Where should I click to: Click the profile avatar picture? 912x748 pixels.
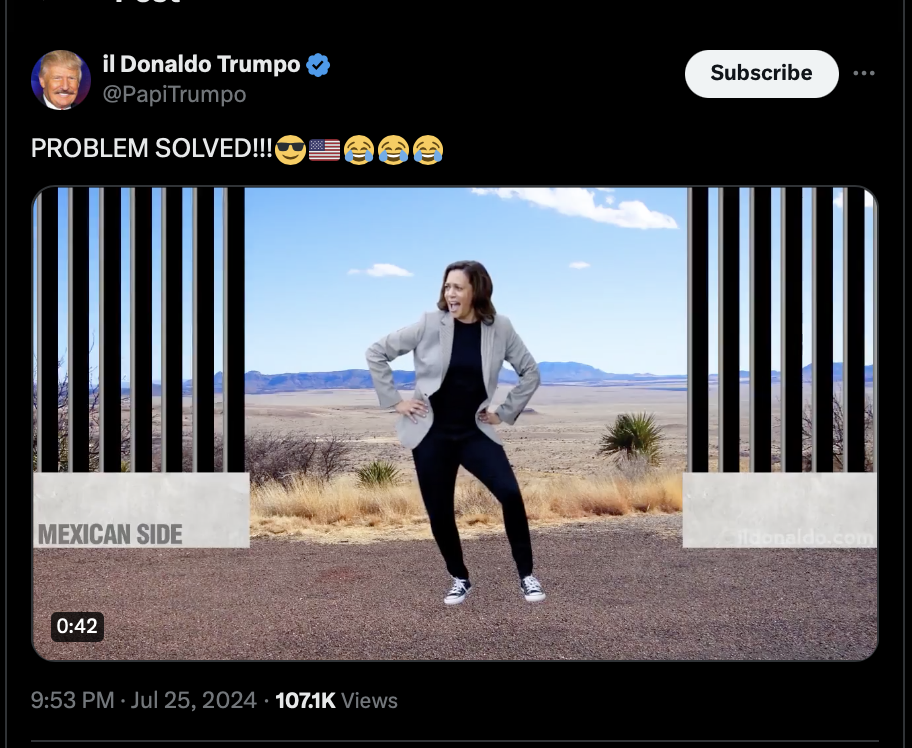60,80
